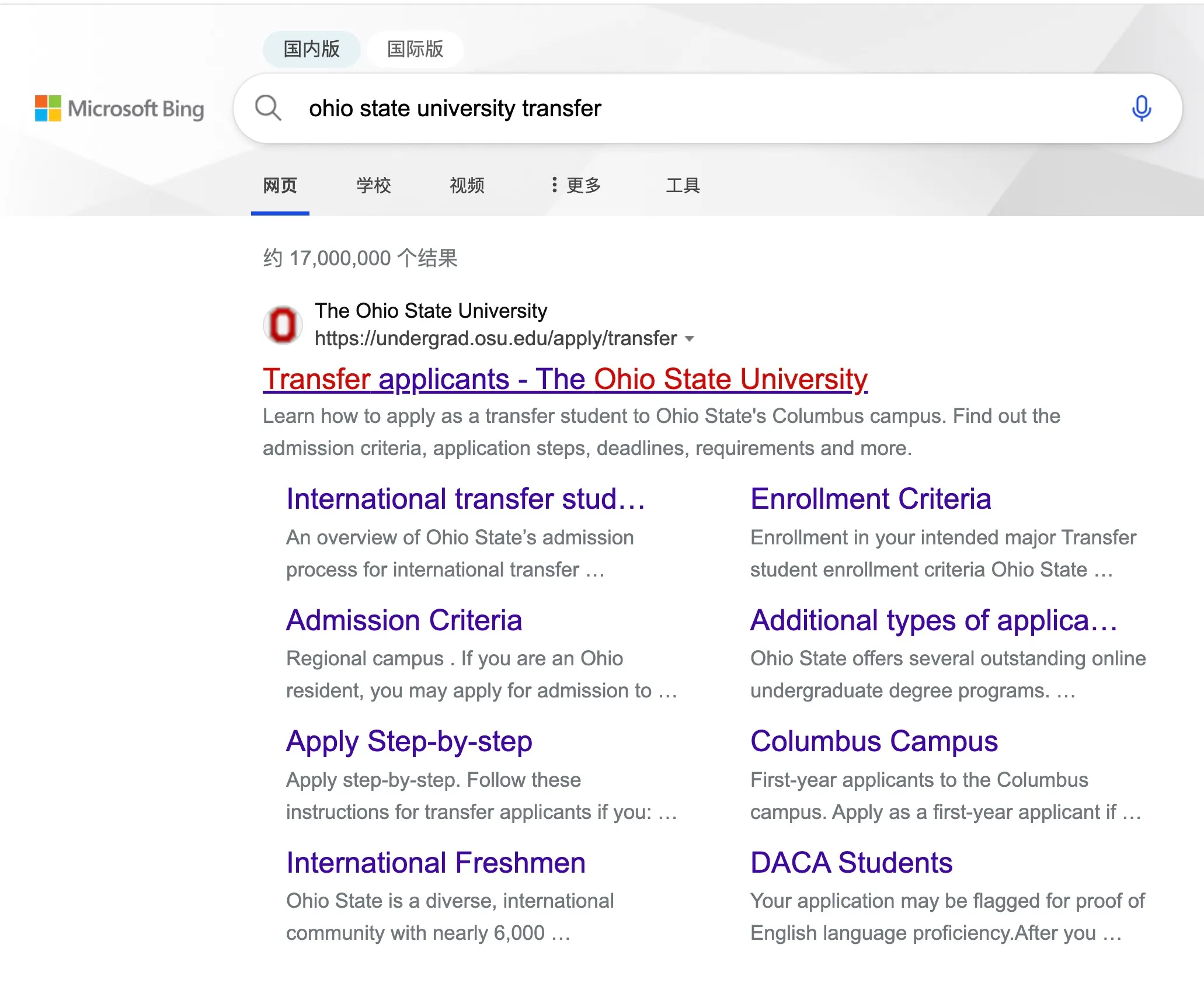Open the International Freshmen link
The width and height of the screenshot is (1204, 986).
436,863
